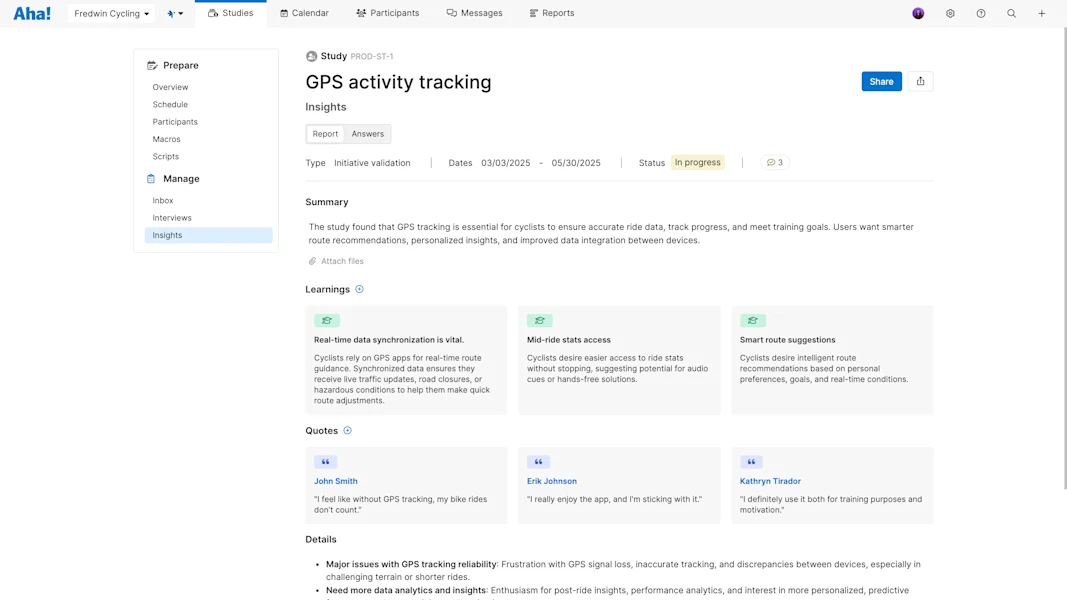The height and width of the screenshot is (600, 1067).
Task: Open the Erik Johnson participant link
Action: pyautogui.click(x=552, y=481)
